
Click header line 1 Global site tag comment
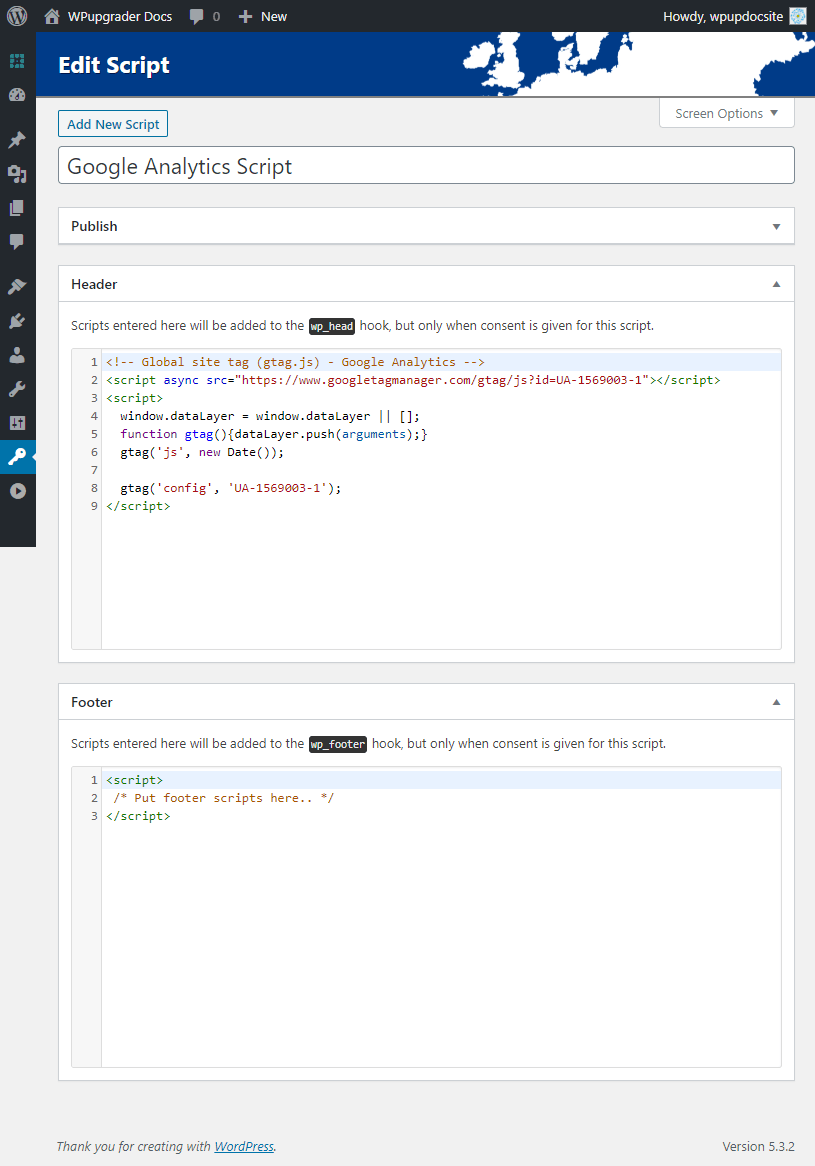pos(295,362)
